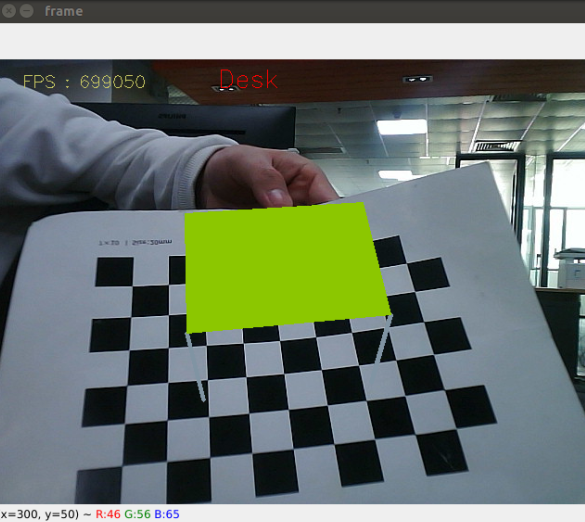This screenshot has height=522, width=585.
Task: Click the left leg of rendered desk
Action: pyautogui.click(x=195, y=367)
